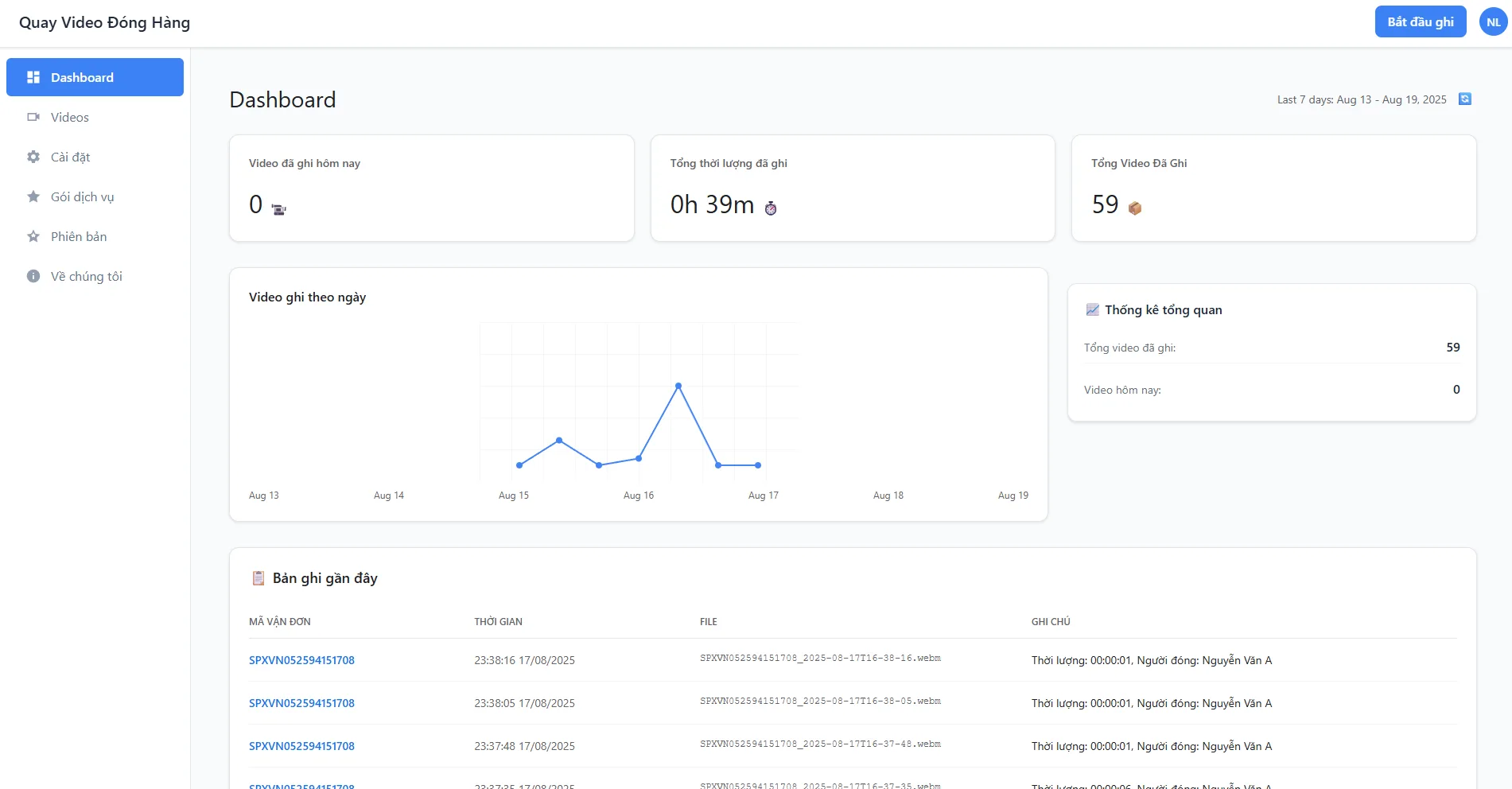The width and height of the screenshot is (1512, 789).
Task: Click the Phiên bản half-star icon
Action: click(33, 236)
